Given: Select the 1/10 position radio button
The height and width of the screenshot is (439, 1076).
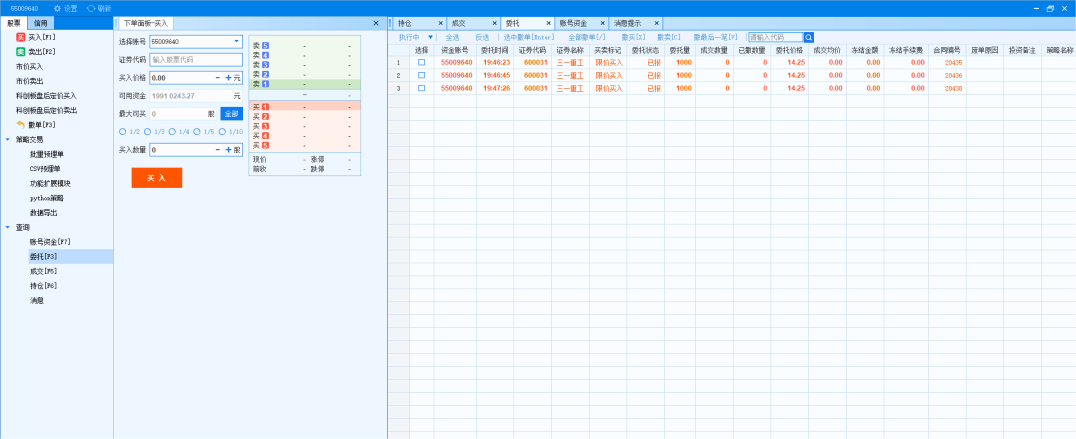Looking at the screenshot, I should 222,132.
